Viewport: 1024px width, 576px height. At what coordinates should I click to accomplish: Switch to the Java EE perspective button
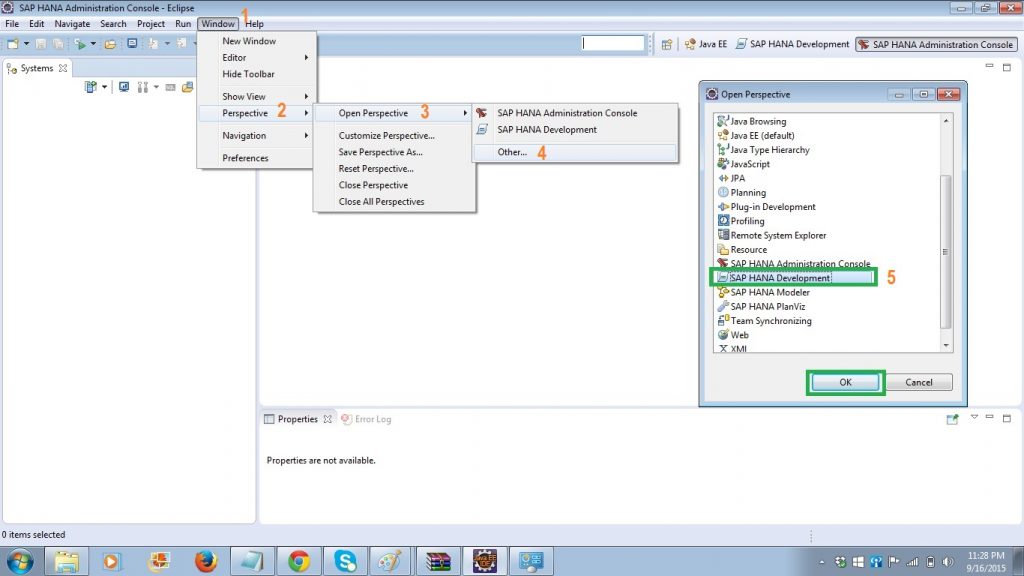[x=705, y=44]
